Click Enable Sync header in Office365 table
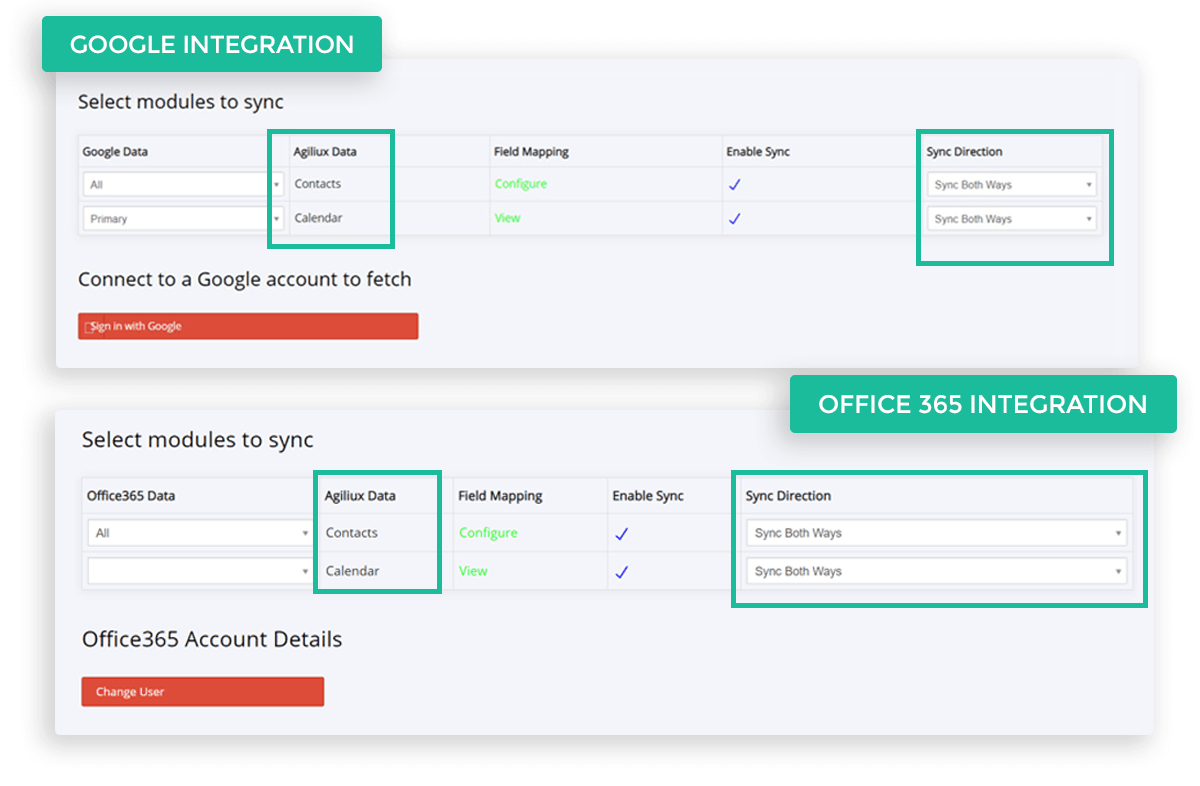Screen dimensions: 1200x786 (x=648, y=496)
